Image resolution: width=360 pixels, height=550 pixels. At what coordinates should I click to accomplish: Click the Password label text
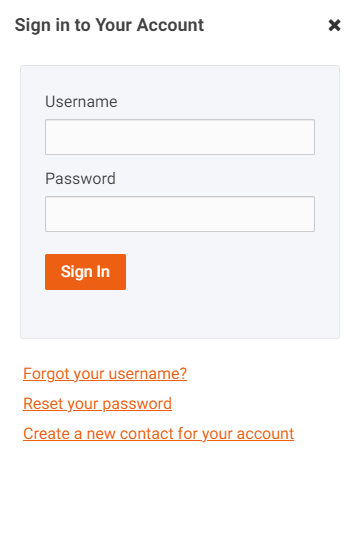80,179
